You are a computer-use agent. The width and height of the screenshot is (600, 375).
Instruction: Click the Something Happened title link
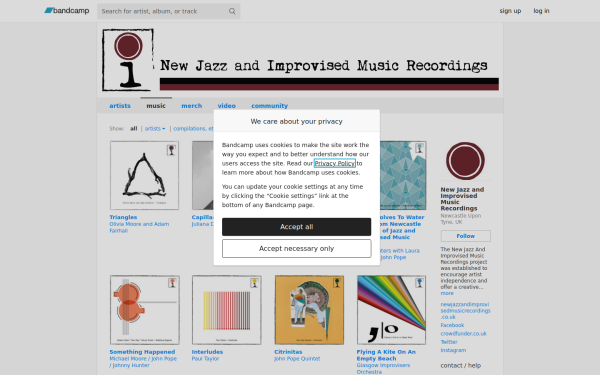coord(142,352)
